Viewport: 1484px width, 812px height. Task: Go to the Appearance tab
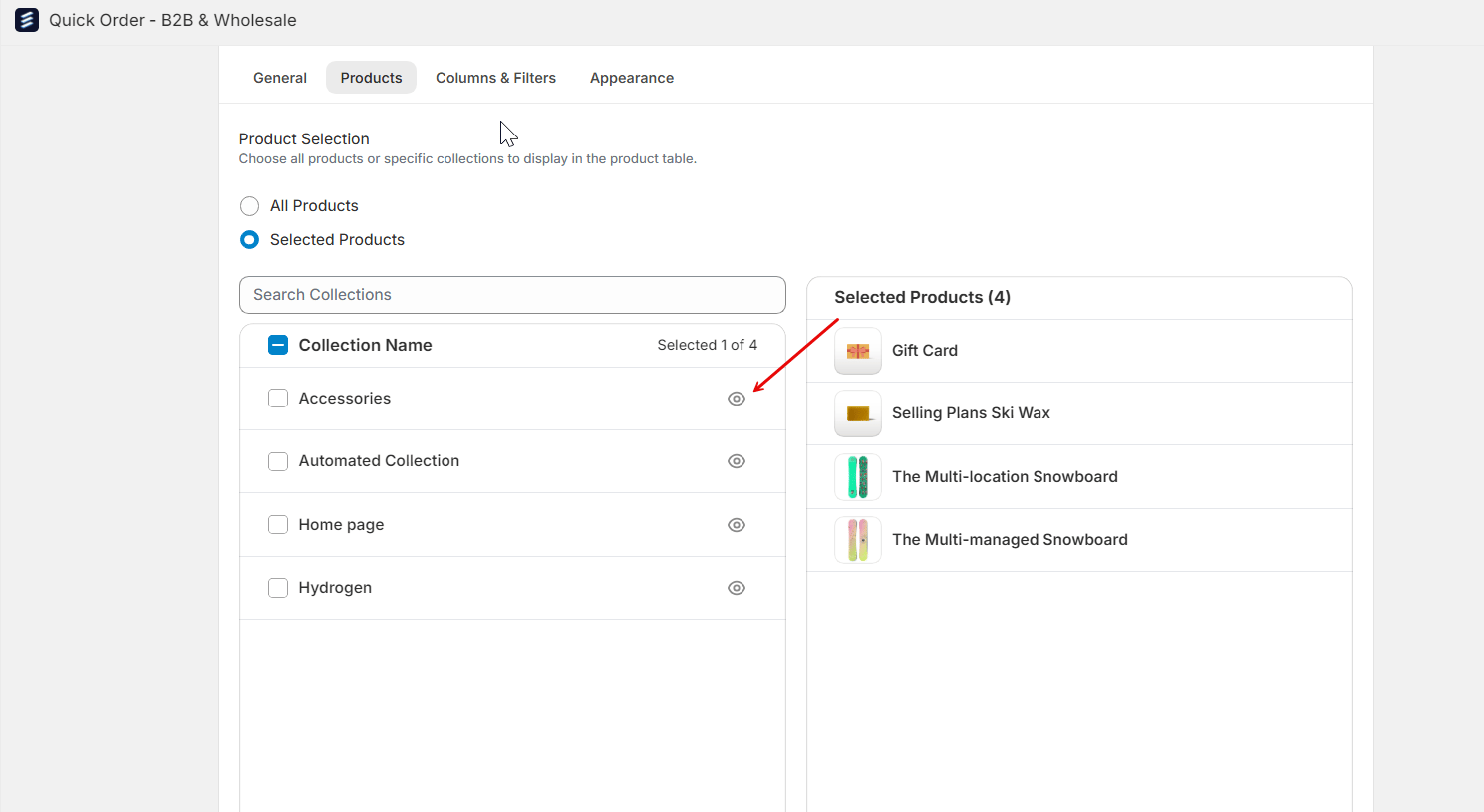pos(632,78)
